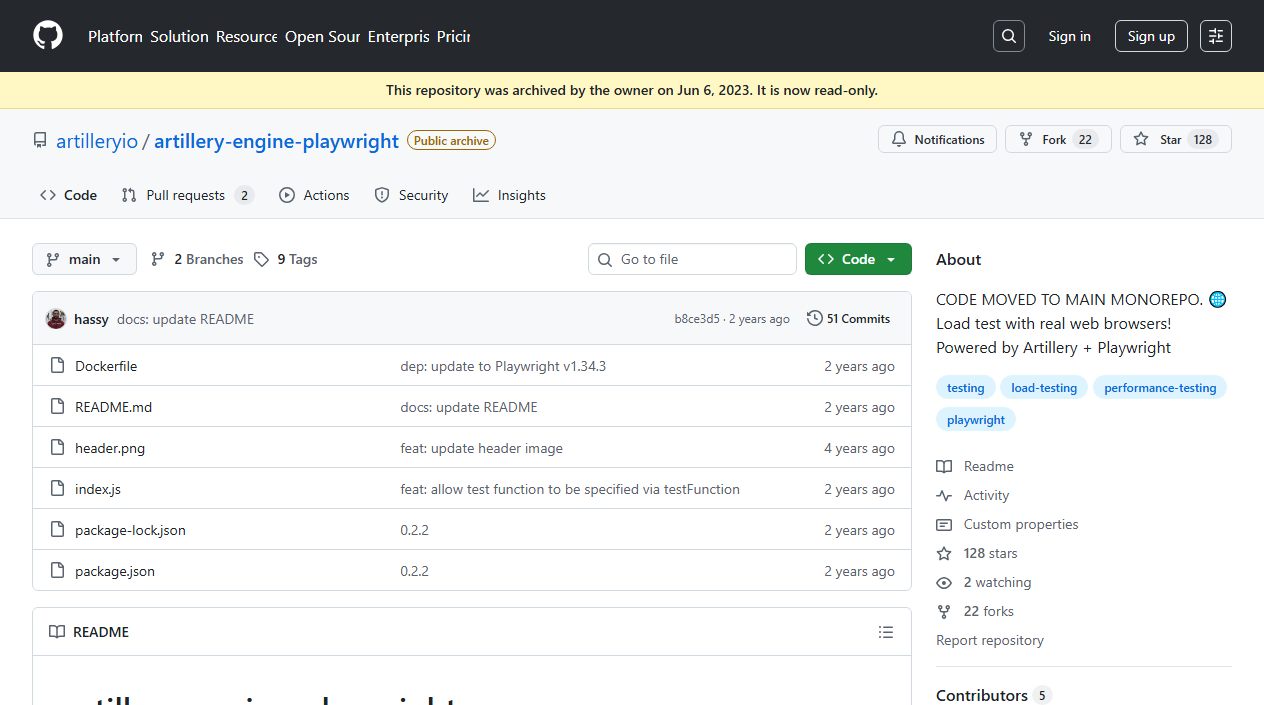The height and width of the screenshot is (705, 1264).
Task: Open the Open Source menu
Action: [x=322, y=36]
